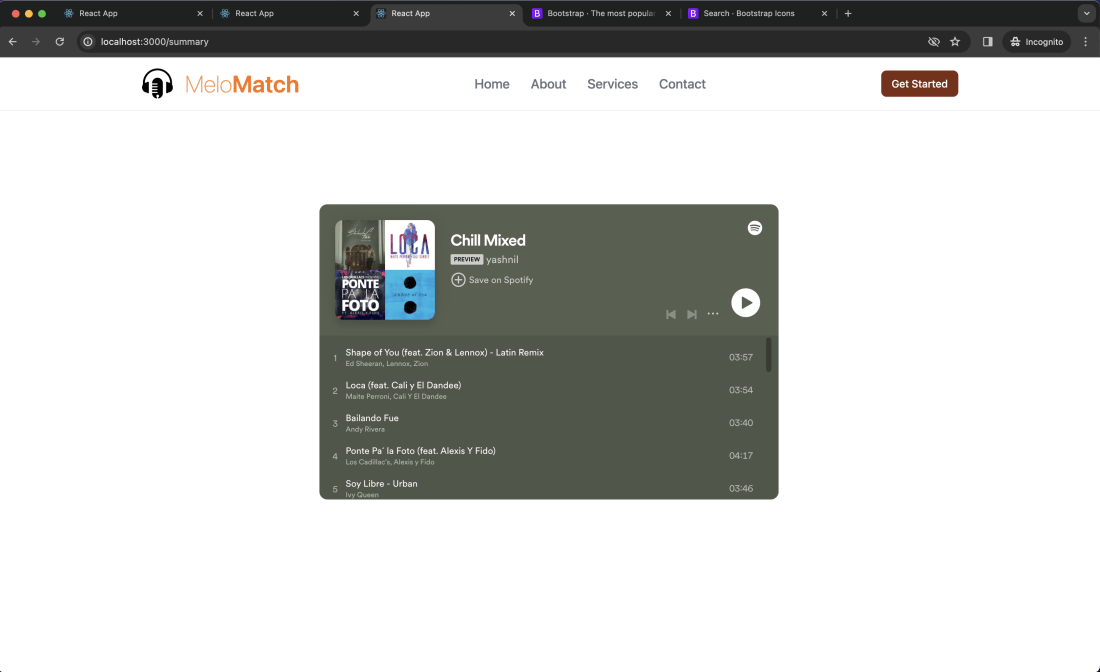Click the tracking protection eye icon

934,41
